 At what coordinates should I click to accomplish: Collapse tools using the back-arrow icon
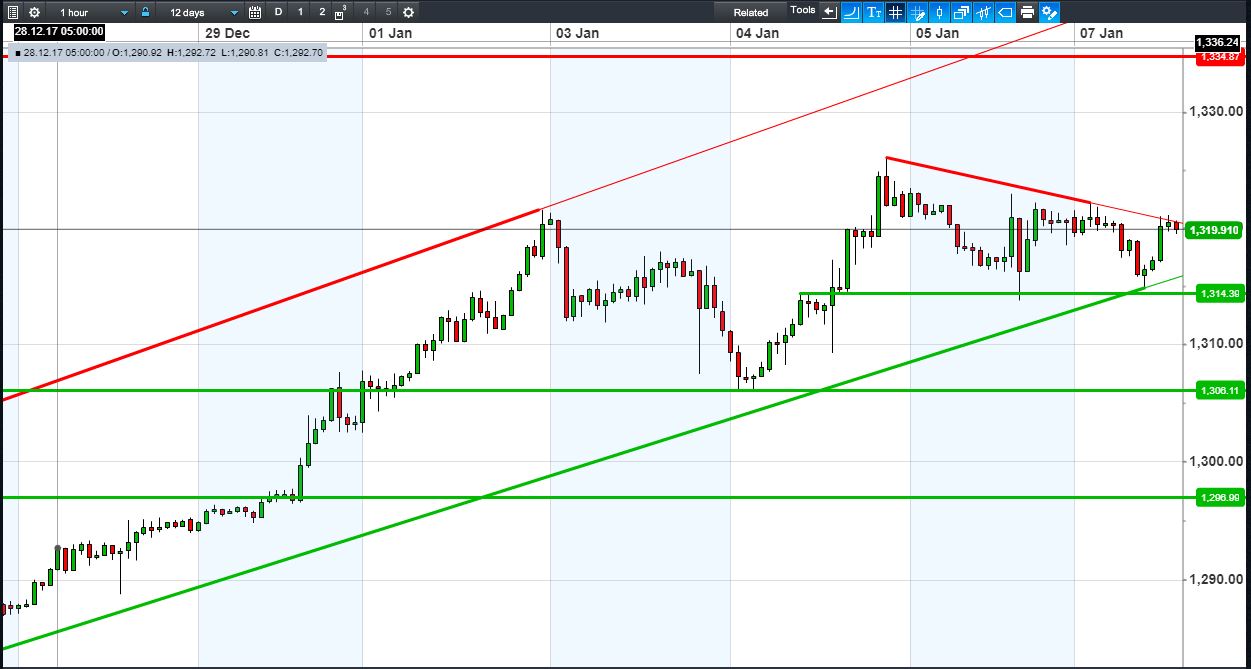(x=830, y=12)
